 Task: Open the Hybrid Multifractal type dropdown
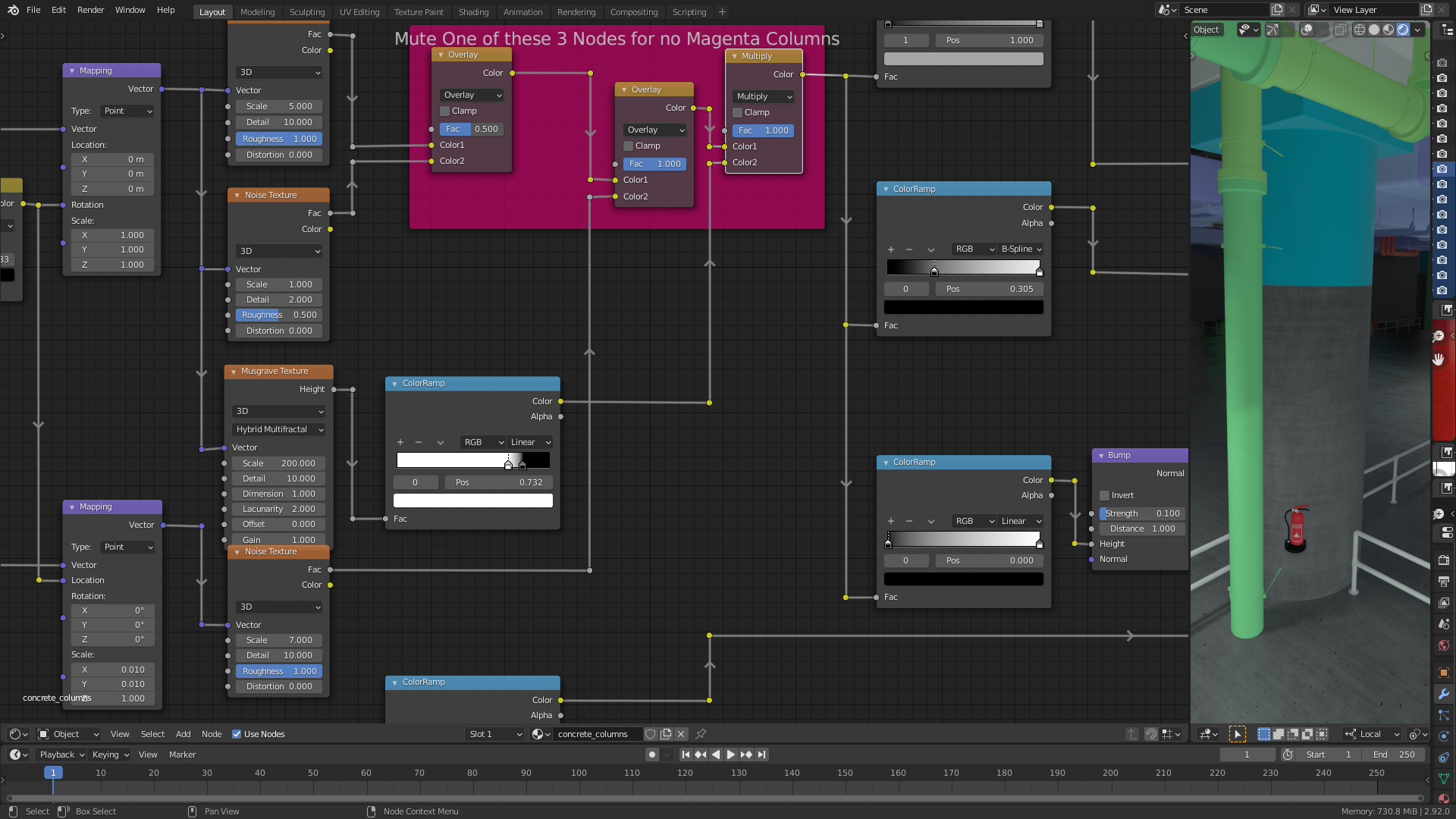coord(279,429)
